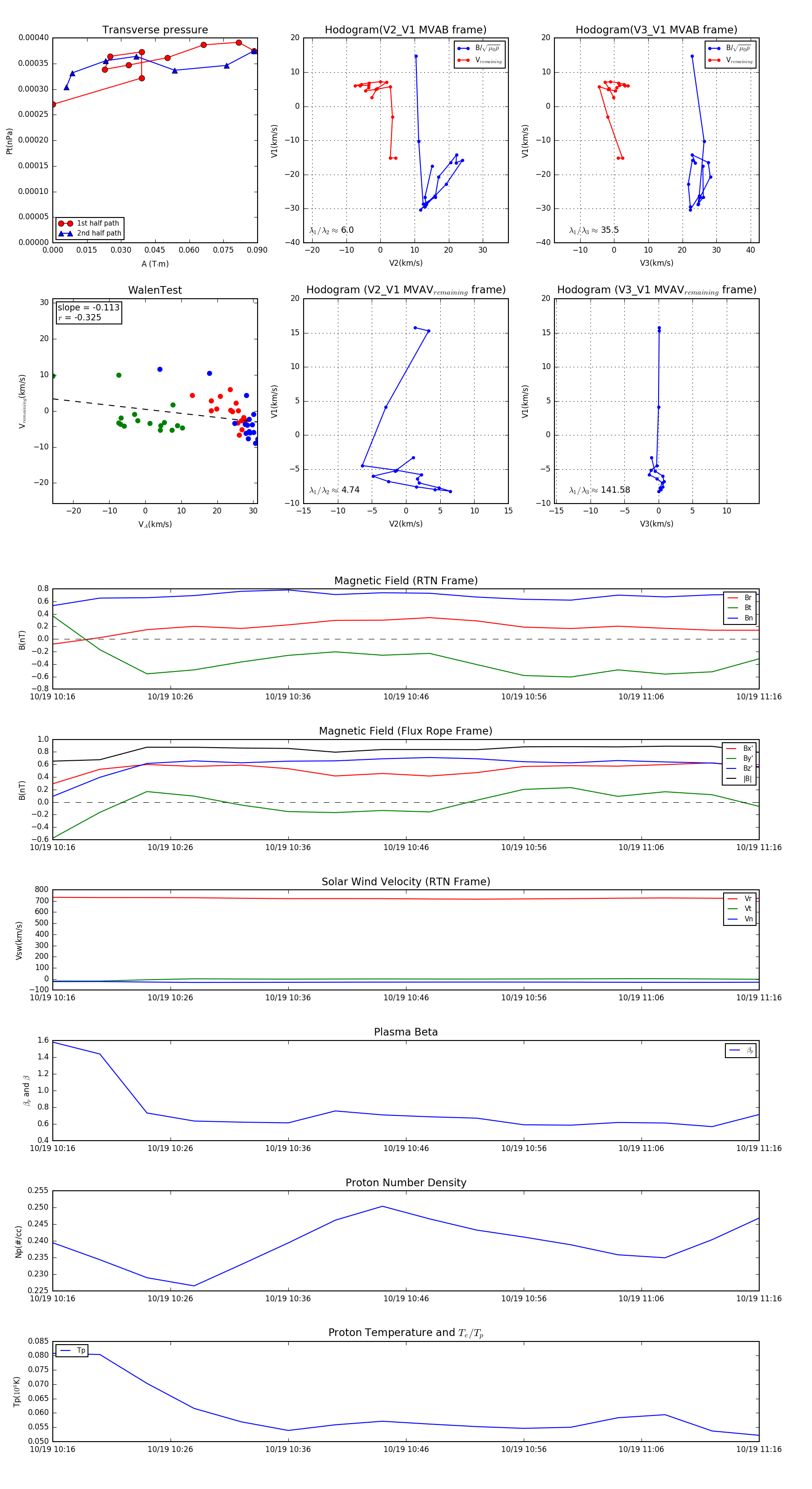Click the beta legend in Plasma Beta plot
The height and width of the screenshot is (1489, 812).
click(740, 1050)
